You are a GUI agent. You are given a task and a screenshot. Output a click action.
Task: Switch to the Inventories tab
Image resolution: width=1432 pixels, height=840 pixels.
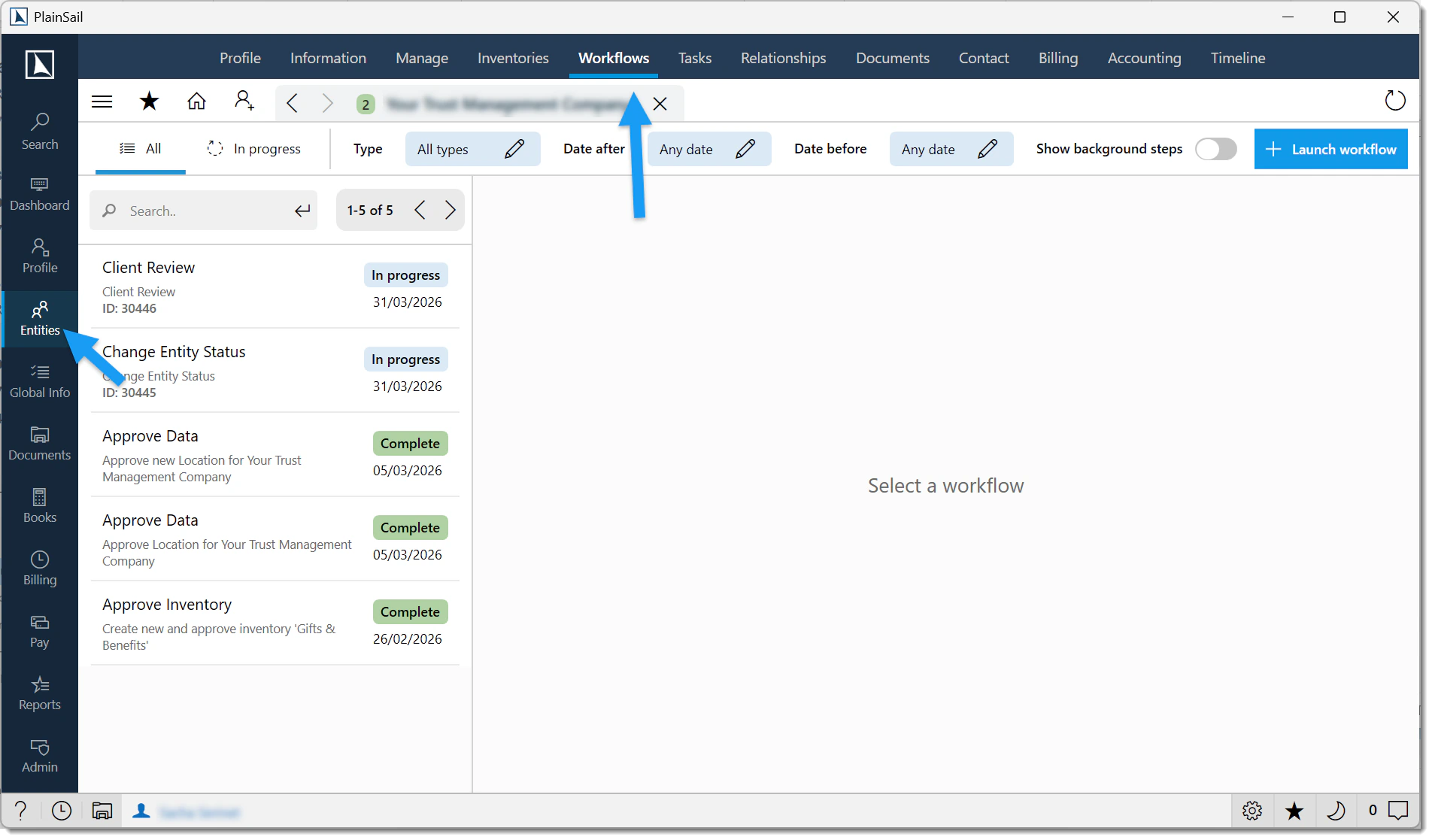point(512,58)
